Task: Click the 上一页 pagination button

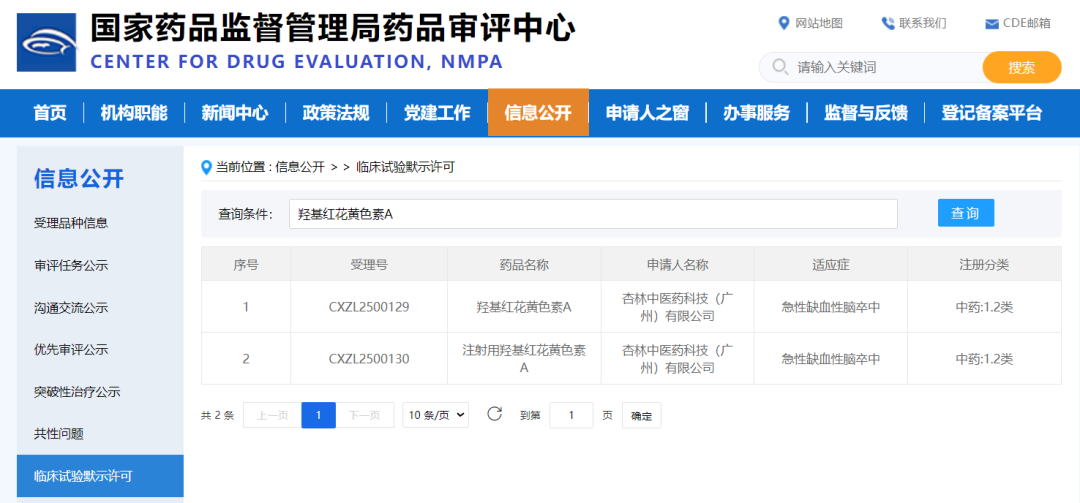Action: point(272,415)
